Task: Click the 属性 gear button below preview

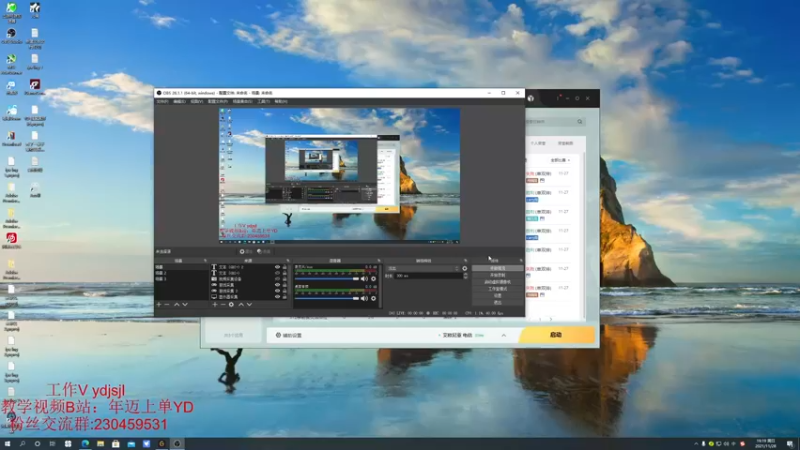Action: 246,252
